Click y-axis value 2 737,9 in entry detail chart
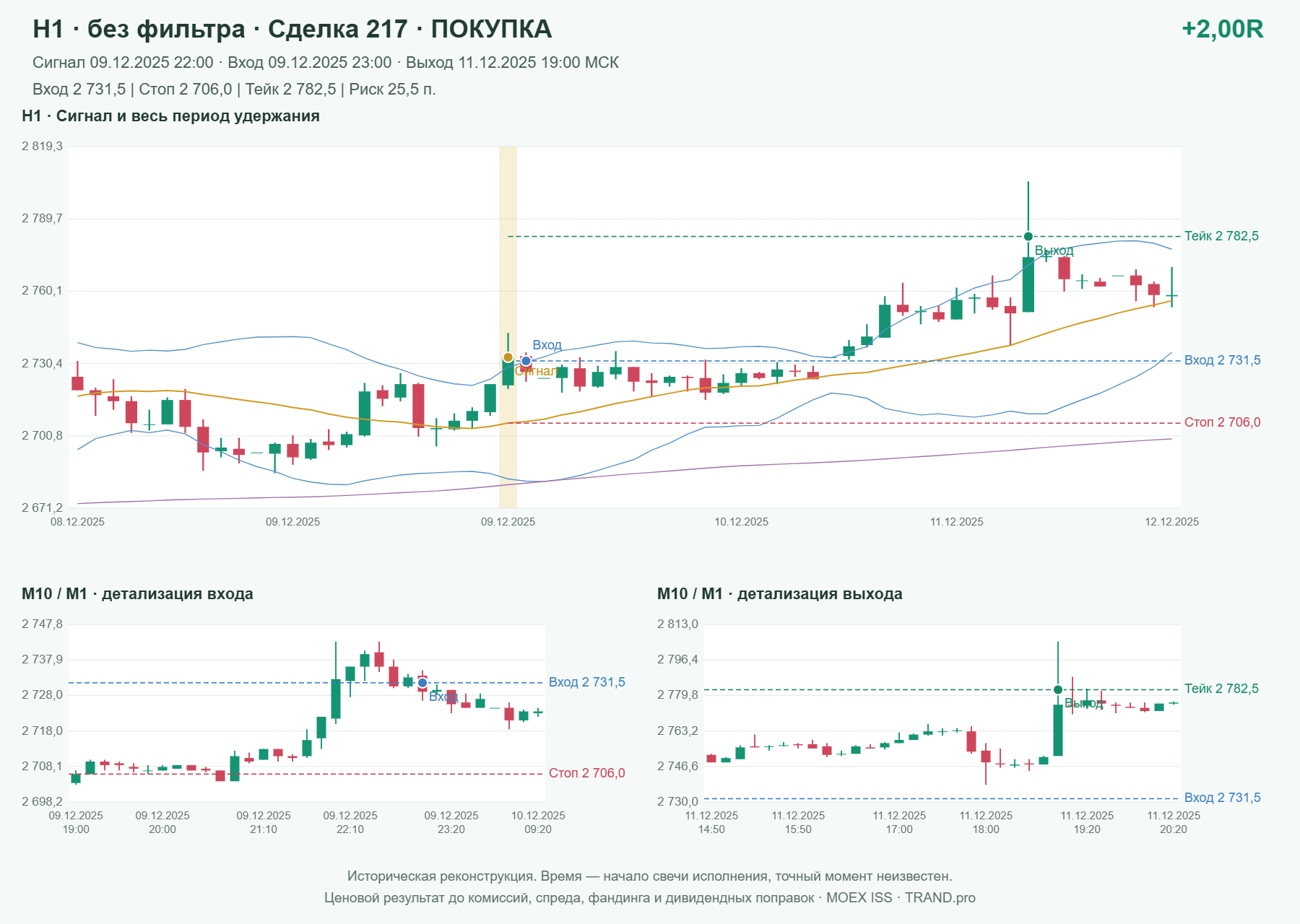Viewport: 1300px width, 924px height. [42, 660]
